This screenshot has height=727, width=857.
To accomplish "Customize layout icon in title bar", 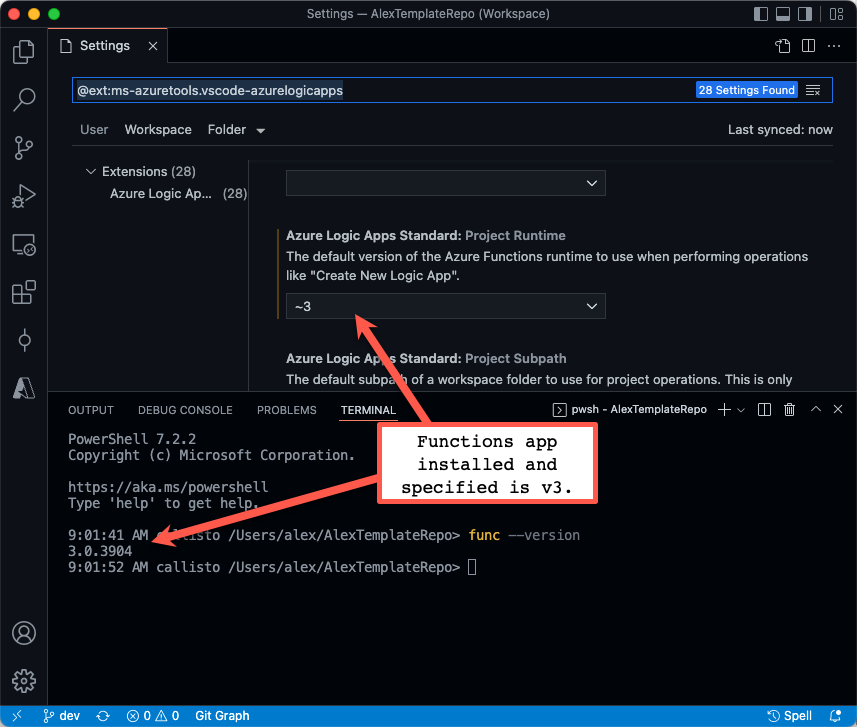I will click(836, 14).
